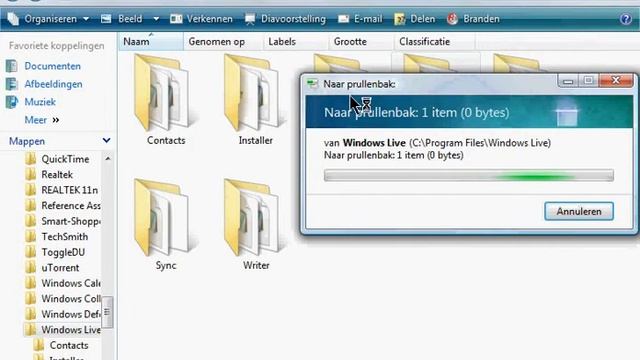This screenshot has height=360, width=640.
Task: Click the Documenten folder icon
Action: (x=12, y=66)
